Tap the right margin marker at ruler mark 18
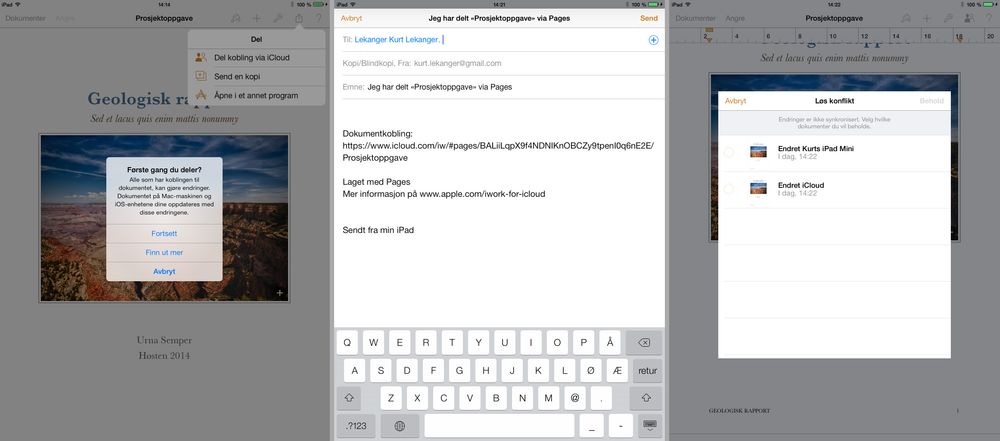This screenshot has height=441, width=1000. [x=959, y=39]
